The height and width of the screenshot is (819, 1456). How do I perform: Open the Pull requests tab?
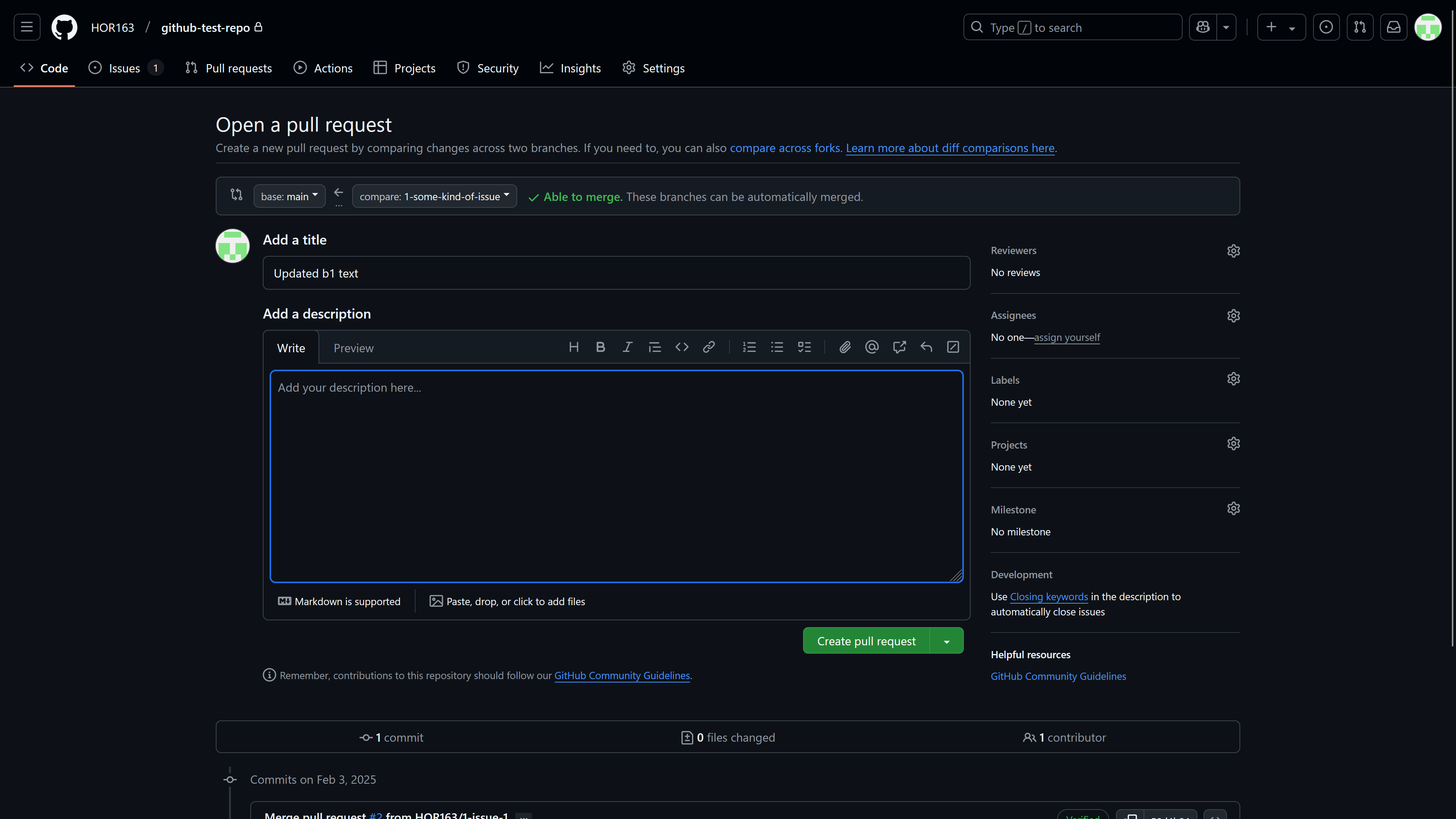click(228, 68)
